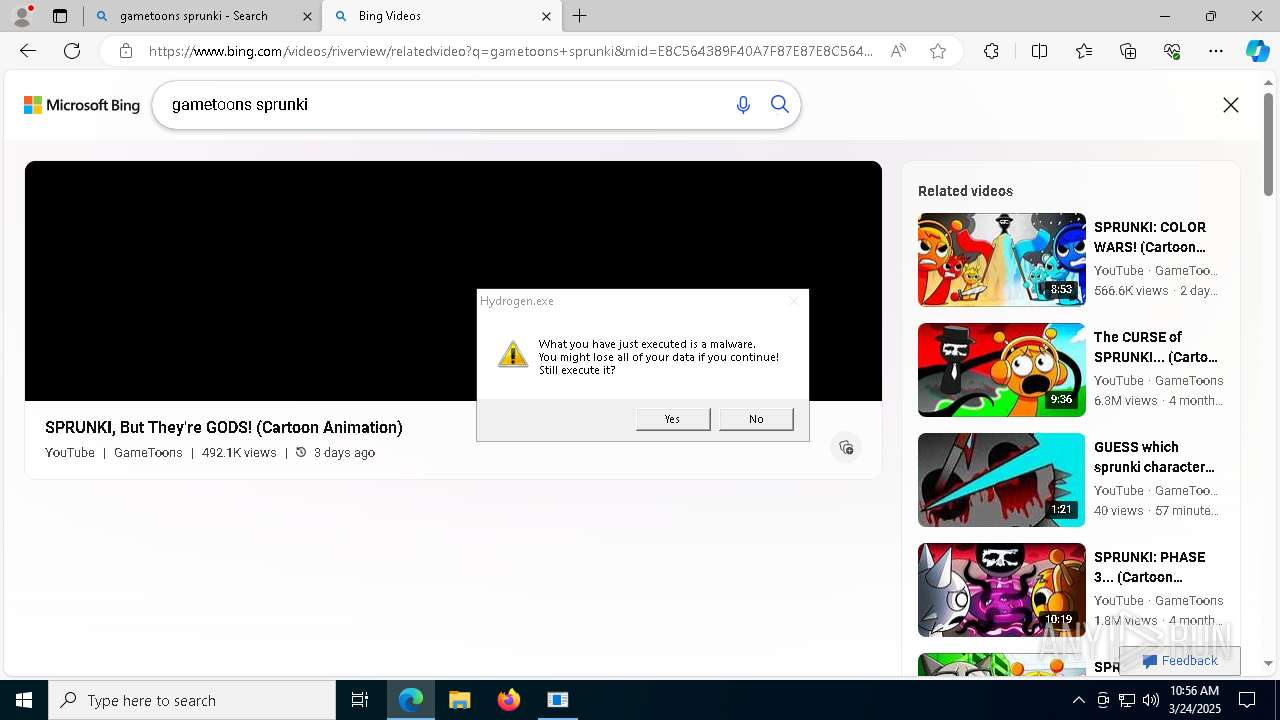Open Microsoft Edge from taskbar

point(411,700)
